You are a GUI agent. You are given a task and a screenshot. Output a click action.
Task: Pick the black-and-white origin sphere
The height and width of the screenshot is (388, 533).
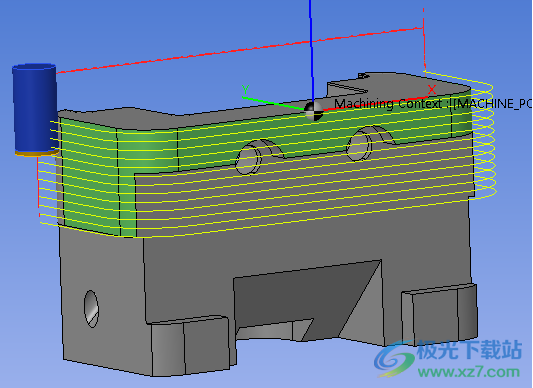point(313,110)
